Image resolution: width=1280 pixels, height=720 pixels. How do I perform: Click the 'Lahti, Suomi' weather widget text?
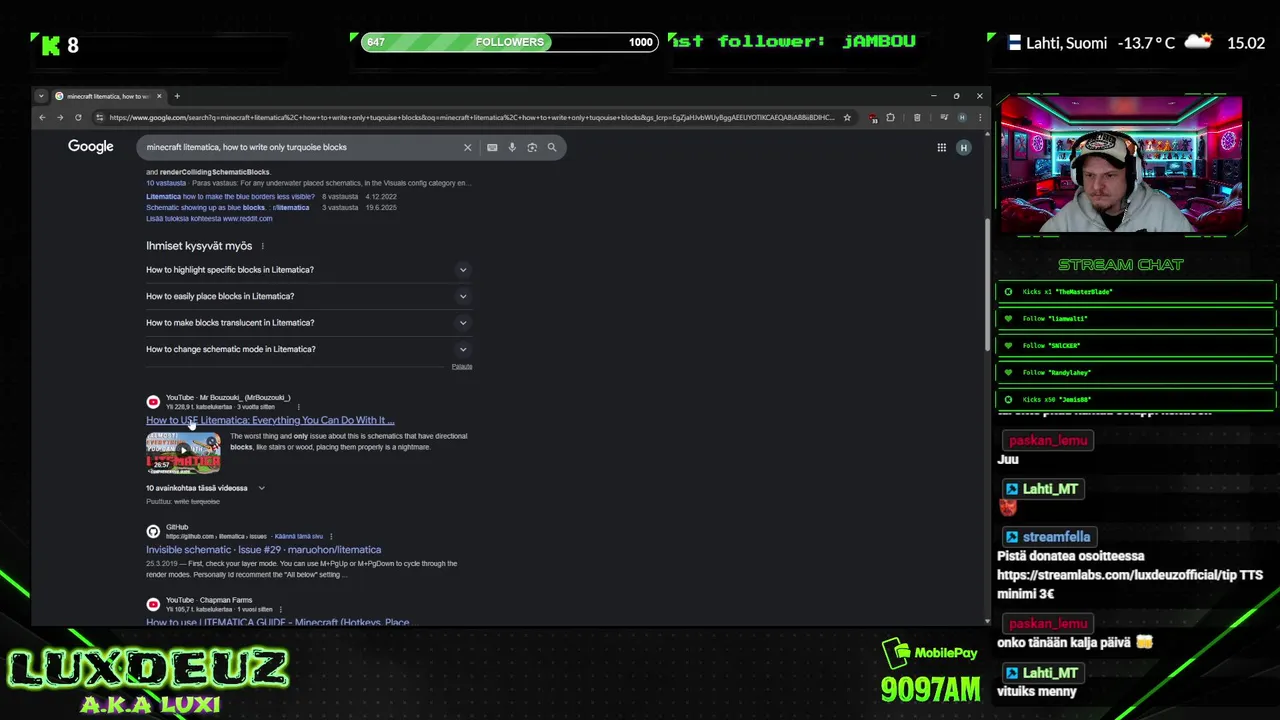1065,43
